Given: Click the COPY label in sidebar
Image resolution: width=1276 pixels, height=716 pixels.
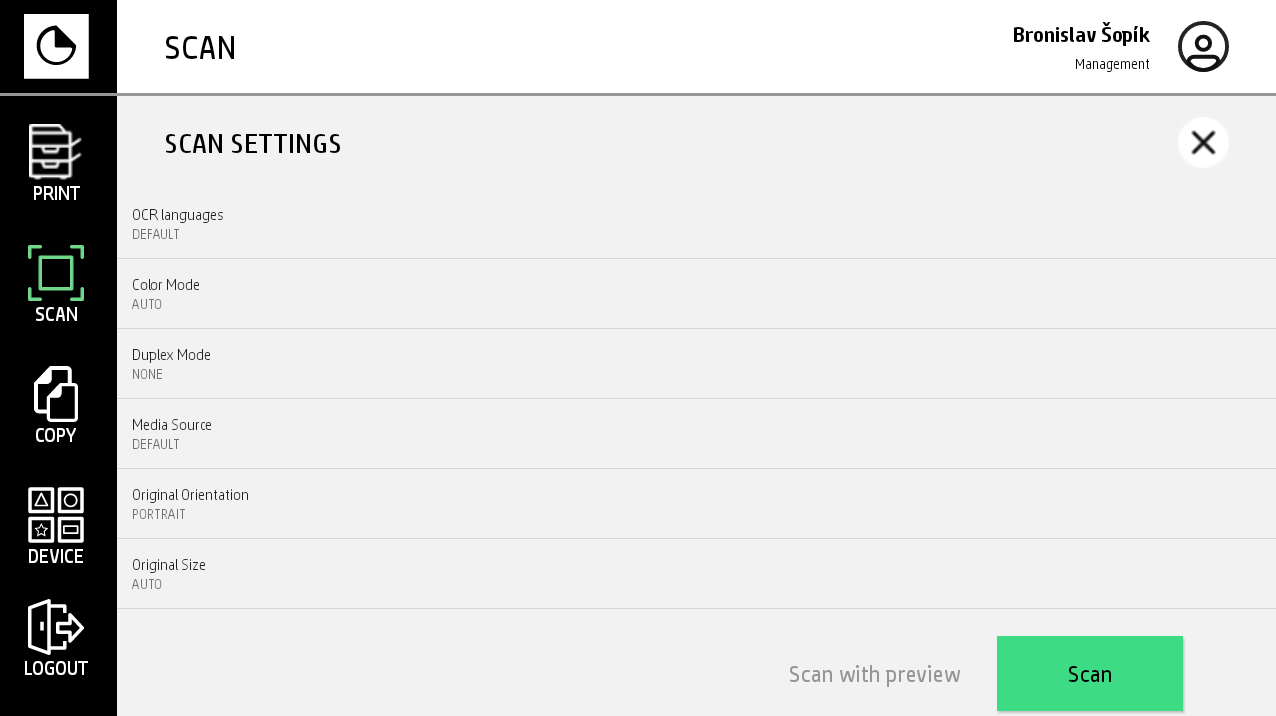Looking at the screenshot, I should pos(56,436).
